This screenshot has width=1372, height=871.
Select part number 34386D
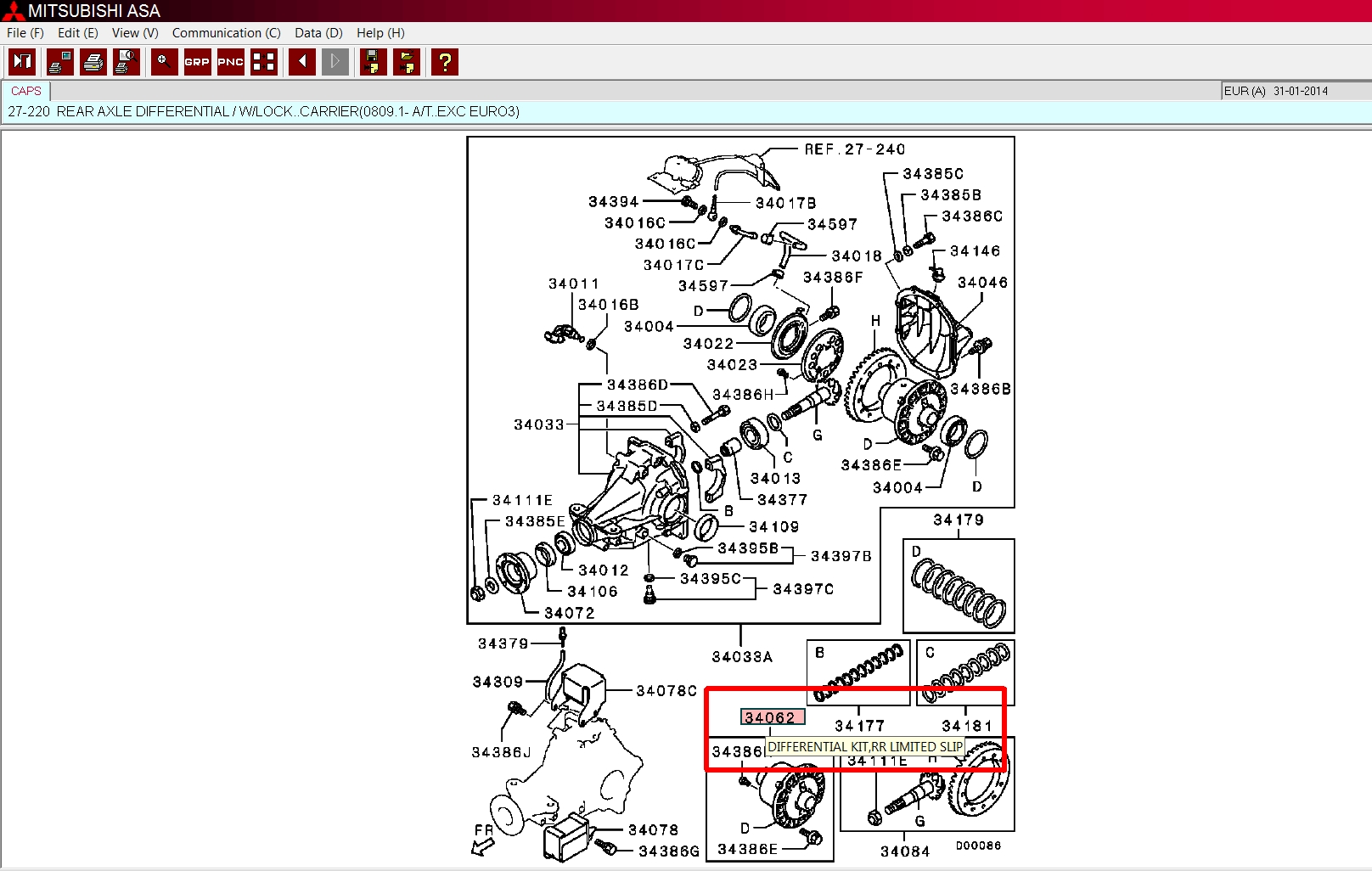click(638, 385)
